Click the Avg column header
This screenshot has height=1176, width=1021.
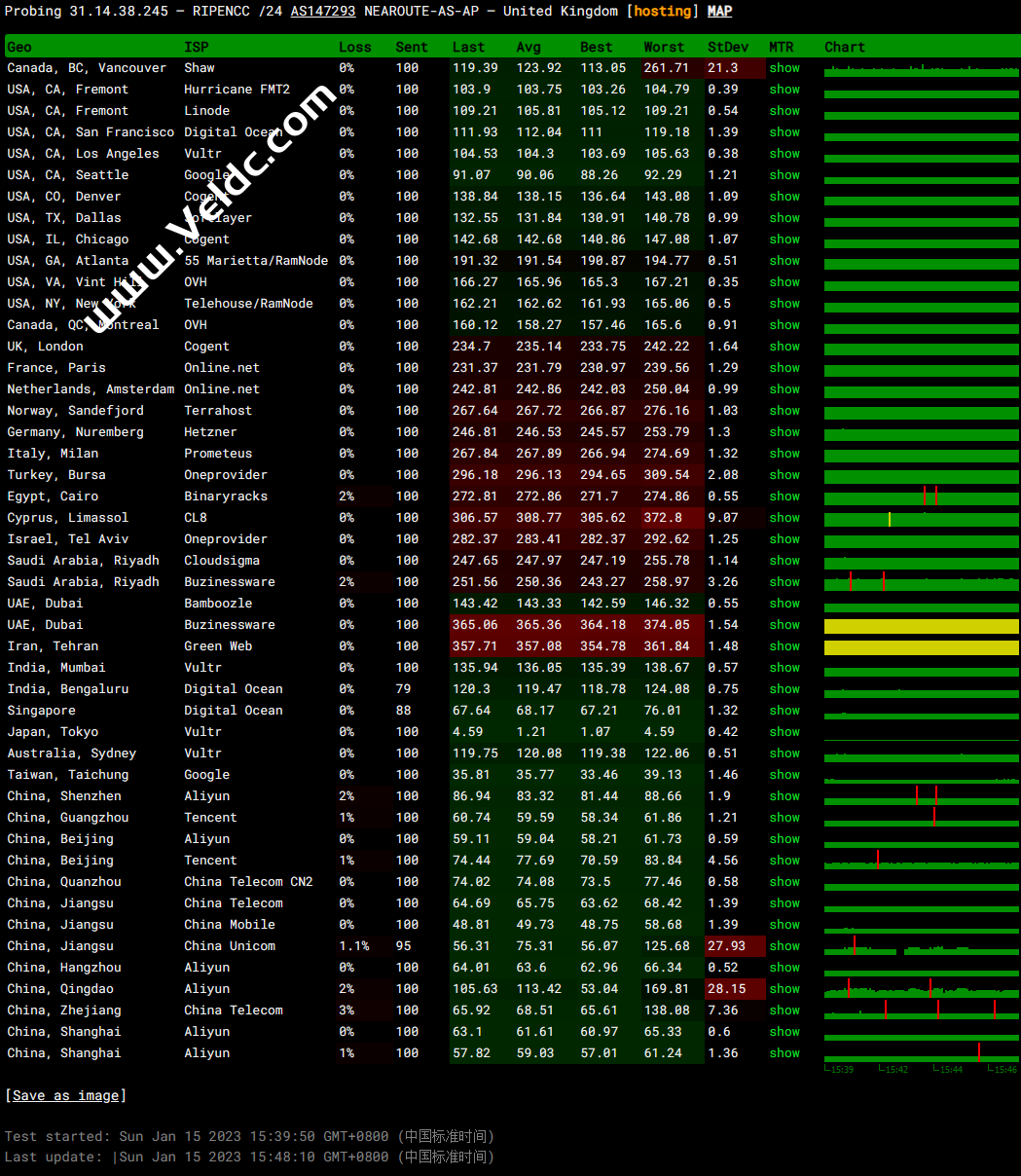[529, 47]
